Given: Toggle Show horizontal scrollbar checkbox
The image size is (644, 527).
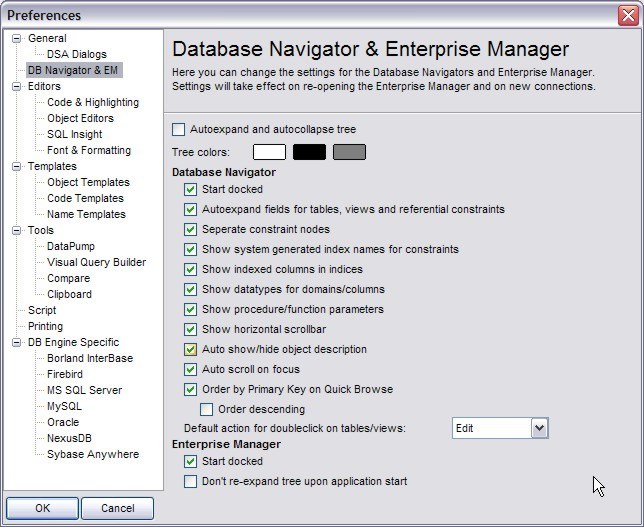Looking at the screenshot, I should (190, 329).
